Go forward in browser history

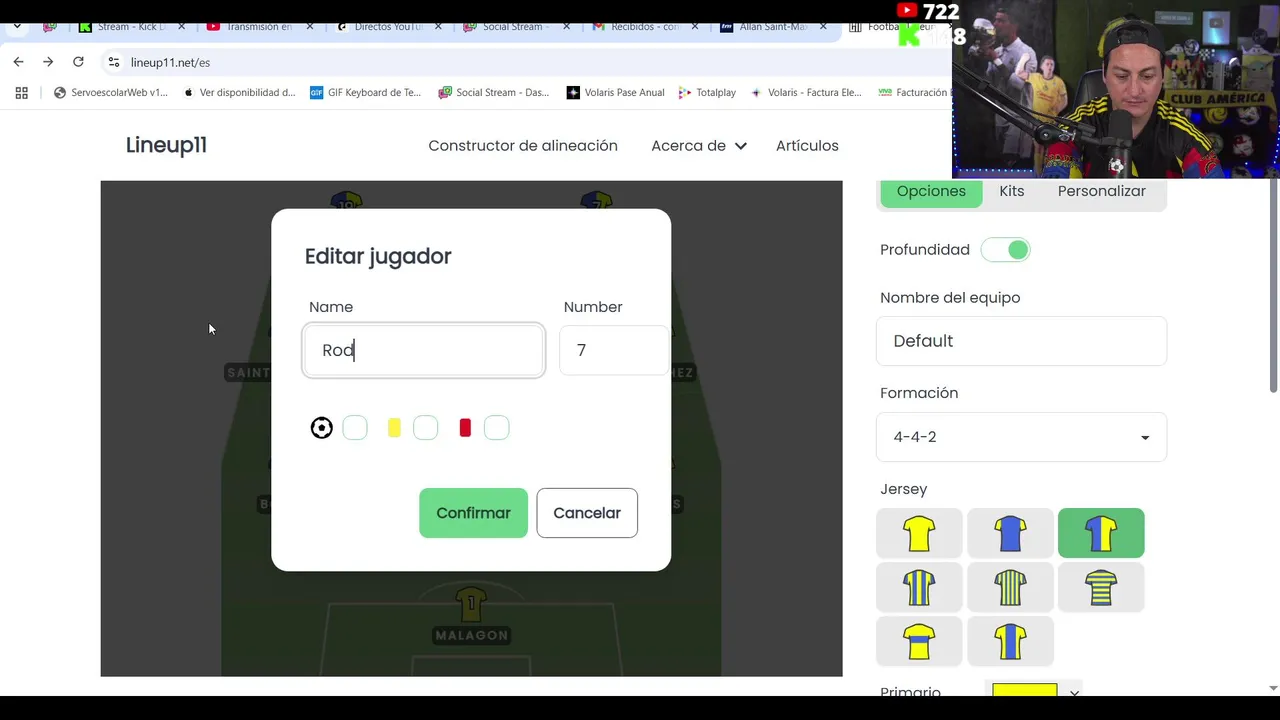pos(48,62)
